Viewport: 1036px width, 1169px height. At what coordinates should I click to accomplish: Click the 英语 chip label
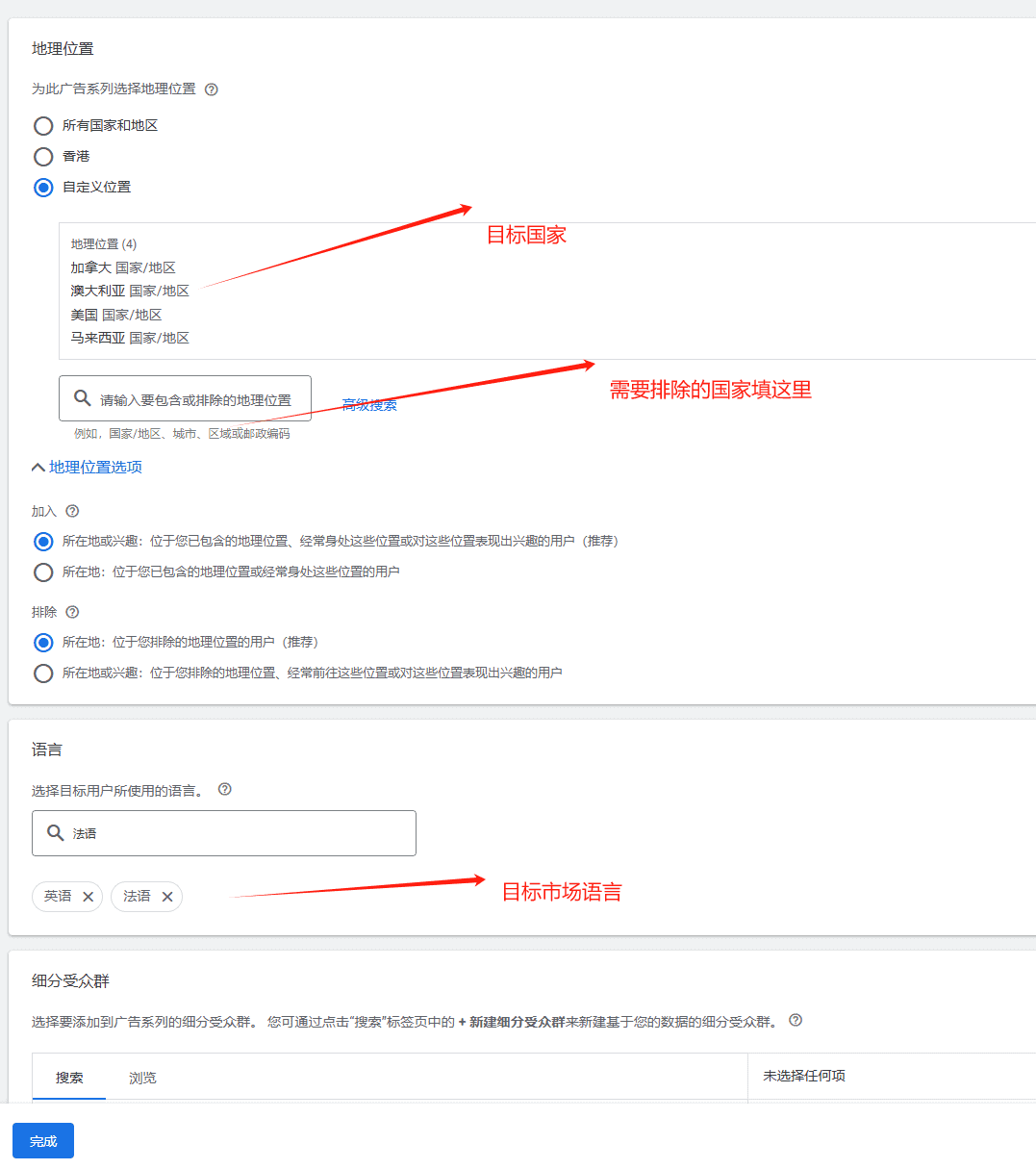pos(58,896)
